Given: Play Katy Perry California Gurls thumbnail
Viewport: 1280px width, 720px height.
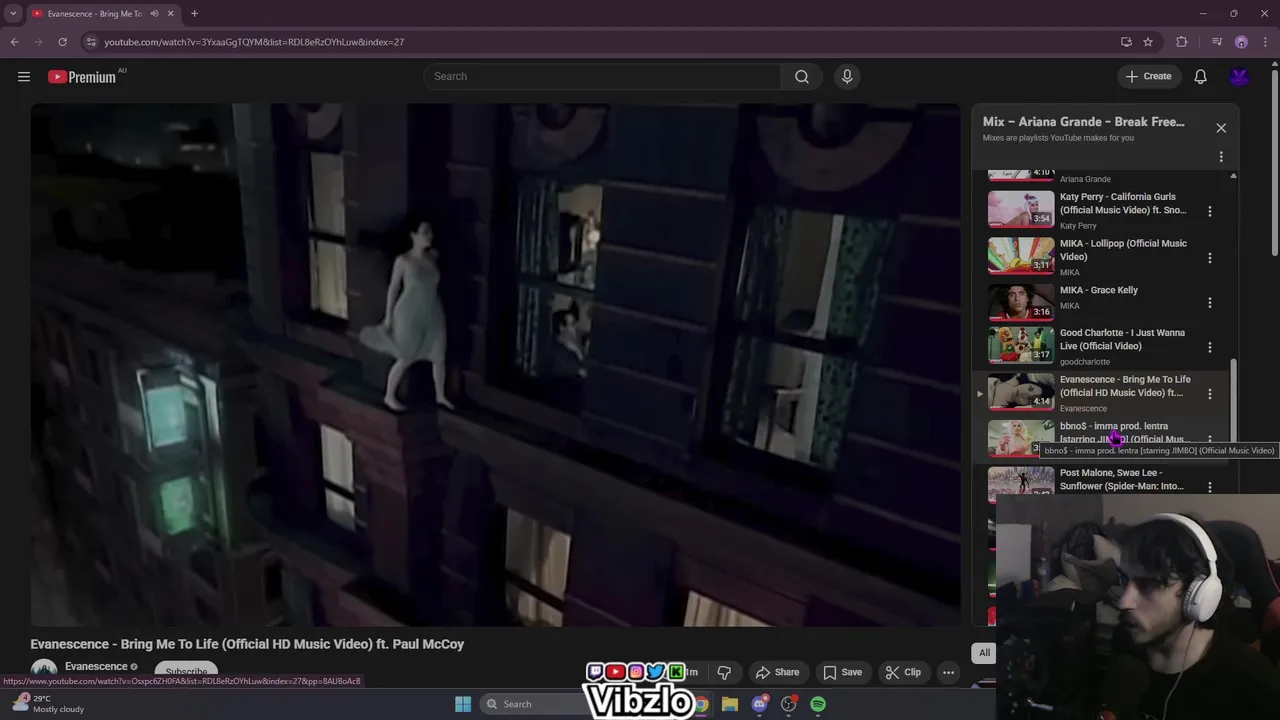Looking at the screenshot, I should [1021, 209].
